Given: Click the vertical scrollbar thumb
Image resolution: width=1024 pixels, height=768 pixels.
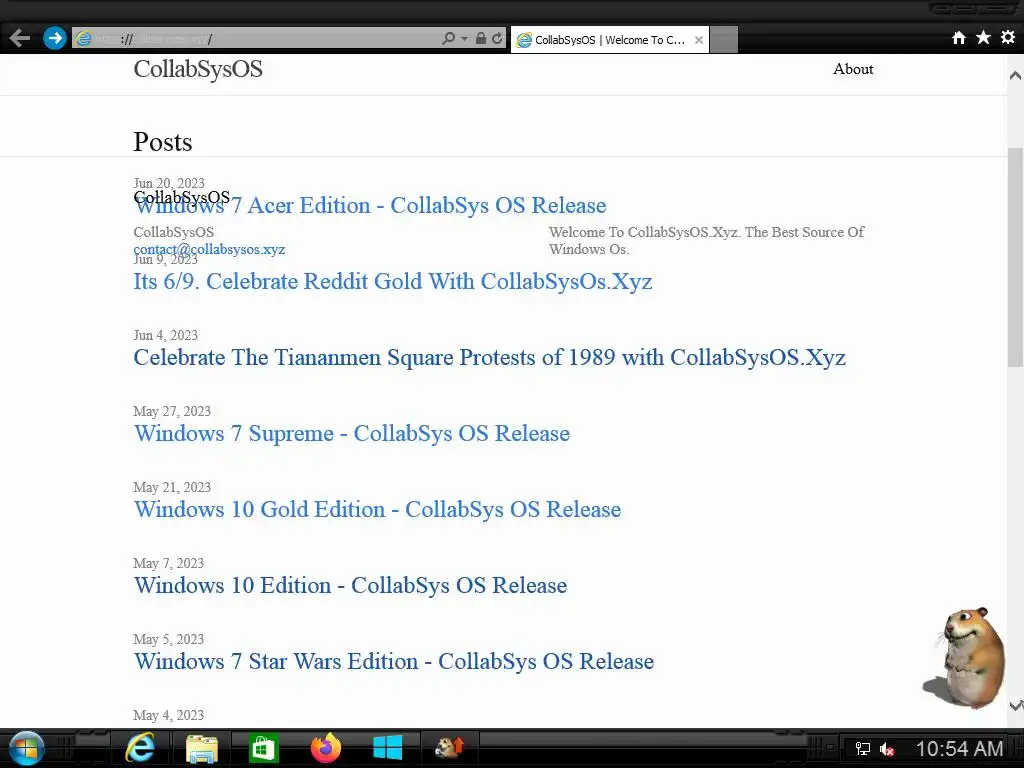Looking at the screenshot, I should pyautogui.click(x=1015, y=257).
